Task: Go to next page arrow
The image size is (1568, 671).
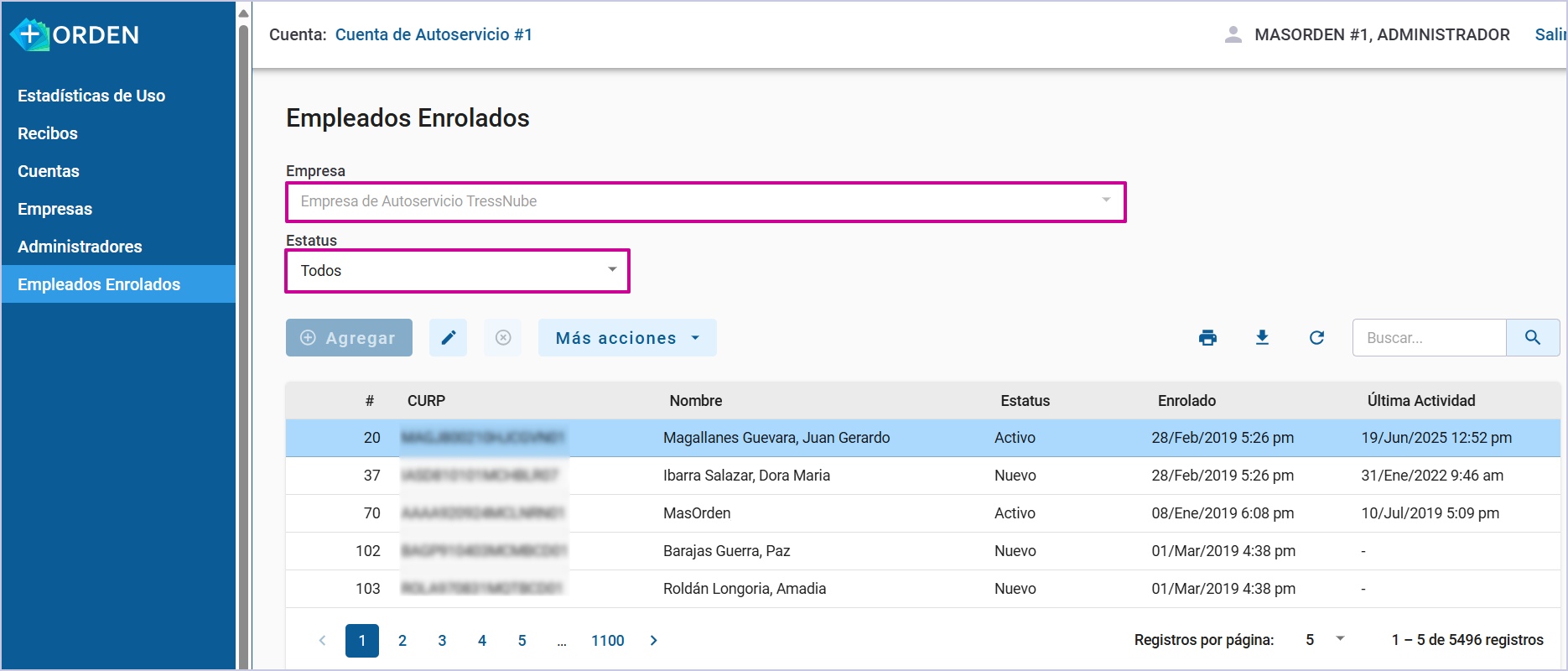Action: (x=654, y=641)
